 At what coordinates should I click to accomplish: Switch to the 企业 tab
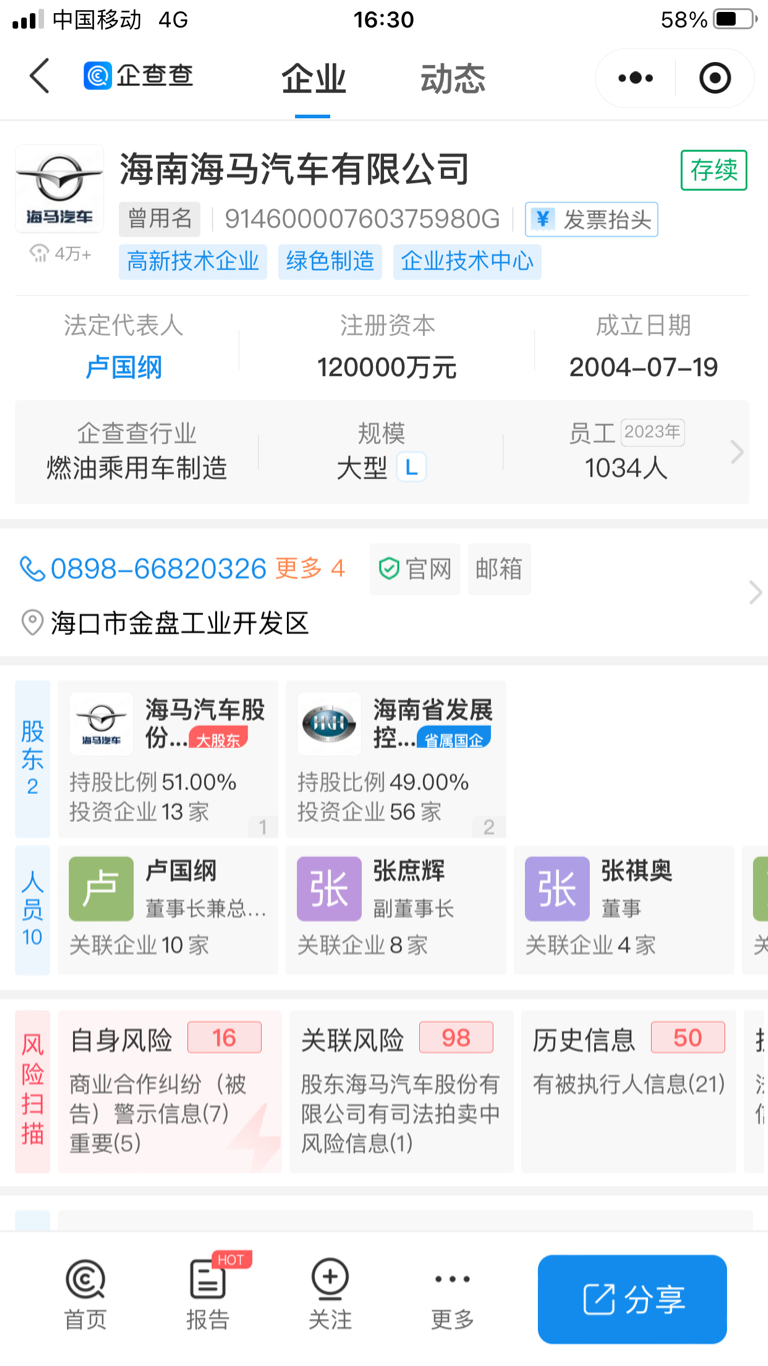pyautogui.click(x=313, y=79)
